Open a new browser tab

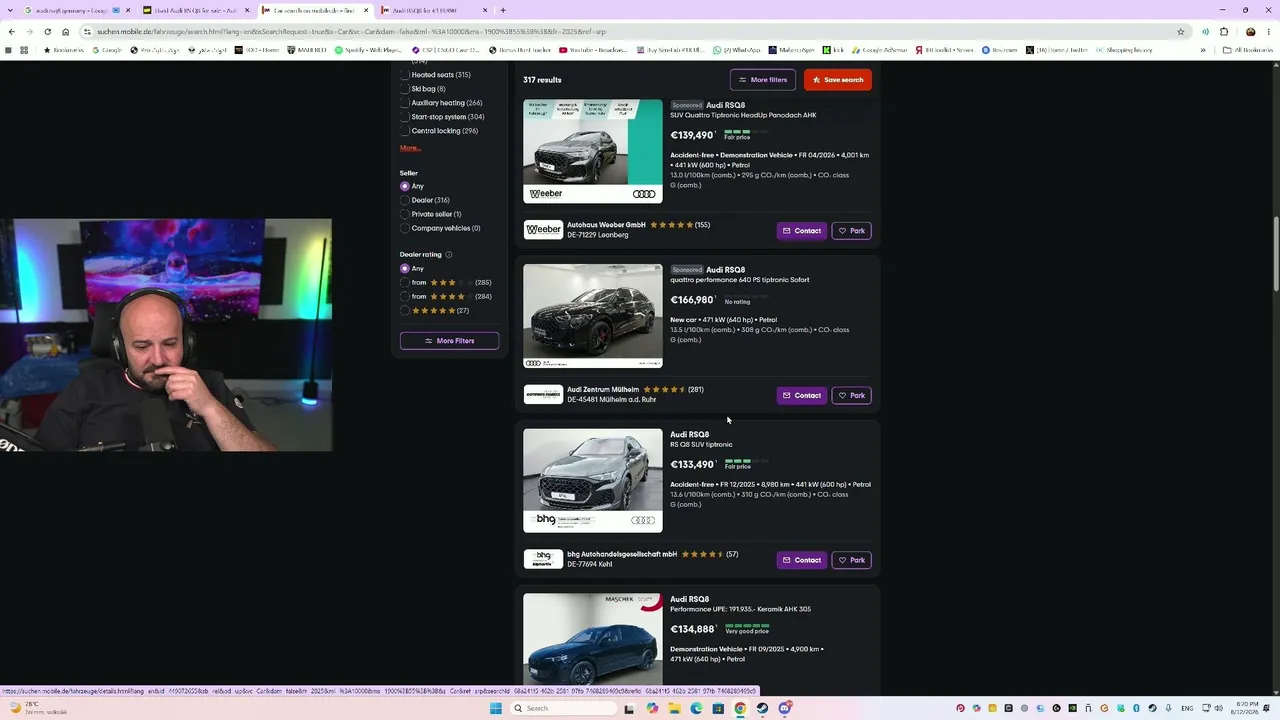(502, 10)
